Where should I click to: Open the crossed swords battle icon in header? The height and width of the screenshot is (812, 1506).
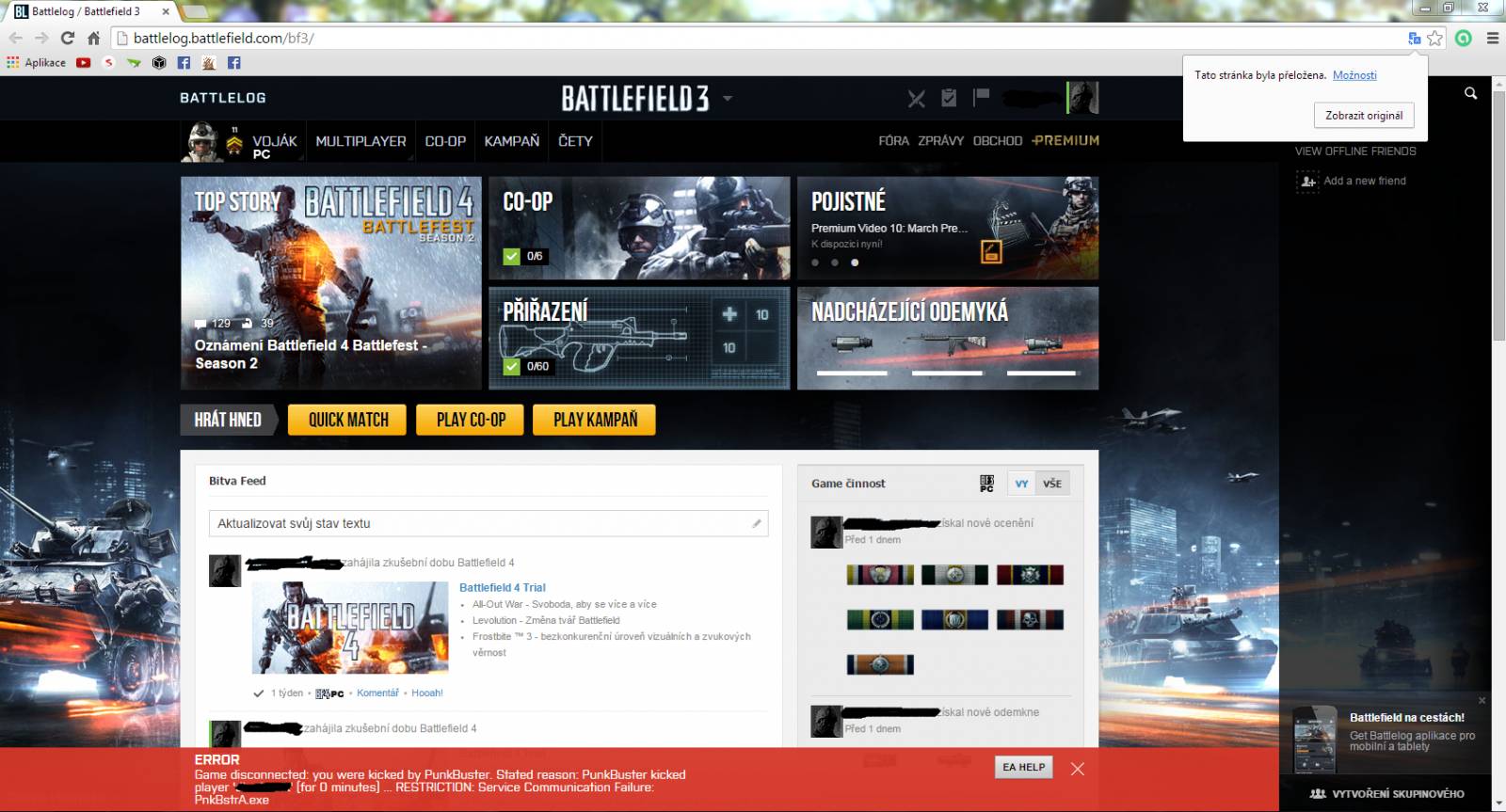[x=916, y=98]
